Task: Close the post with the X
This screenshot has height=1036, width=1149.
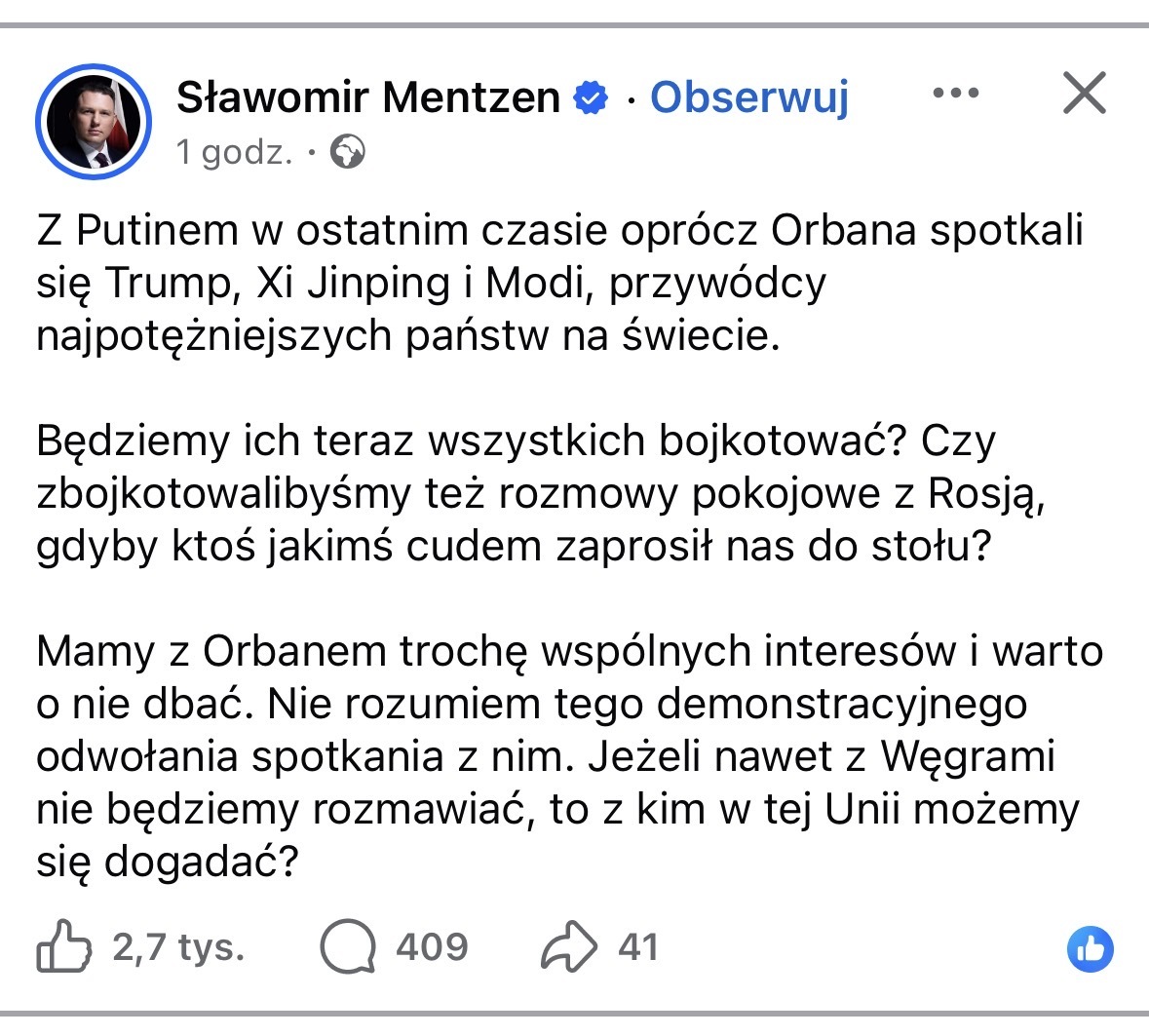Action: coord(1084,94)
